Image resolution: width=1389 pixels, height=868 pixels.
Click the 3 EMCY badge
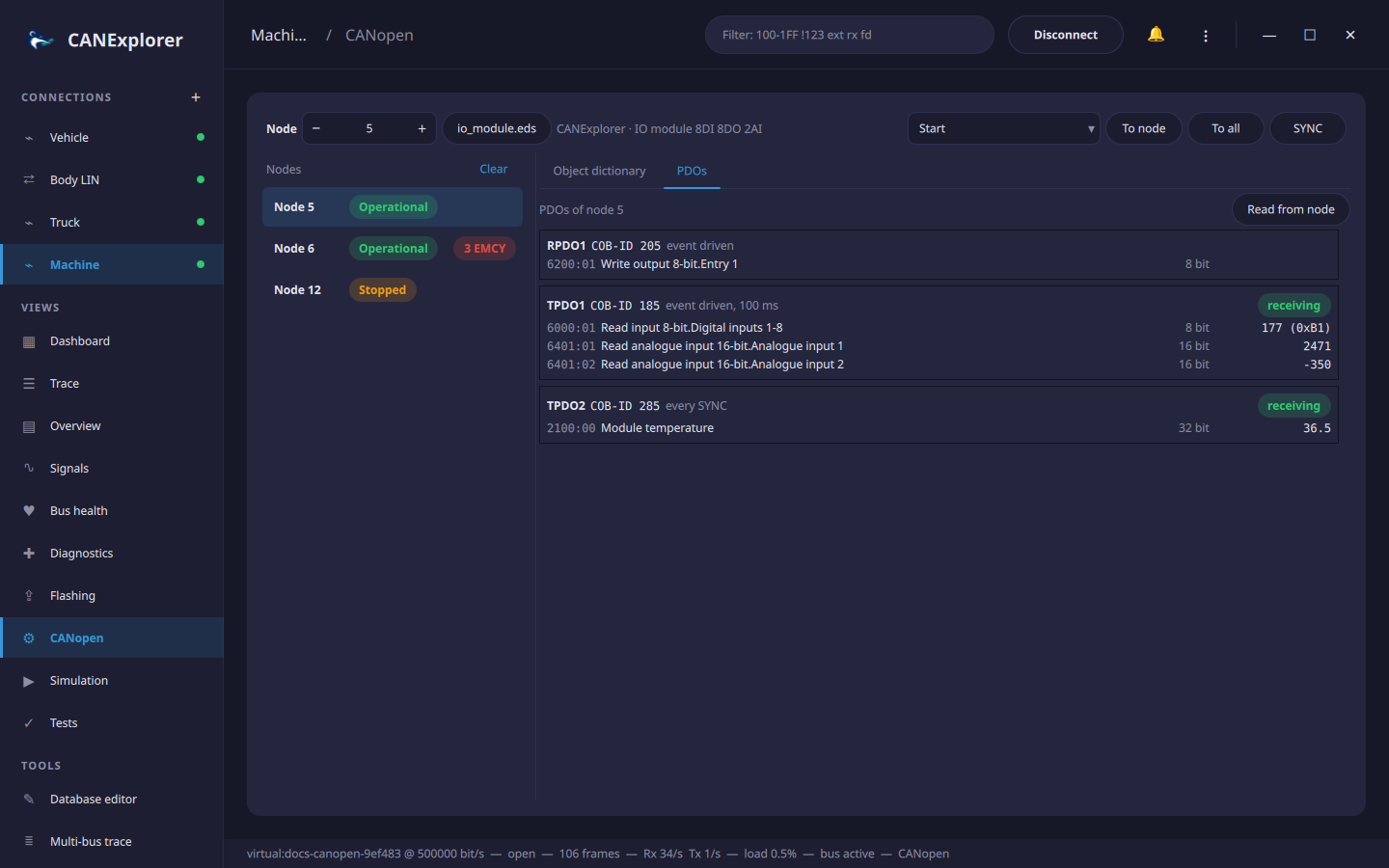point(485,249)
